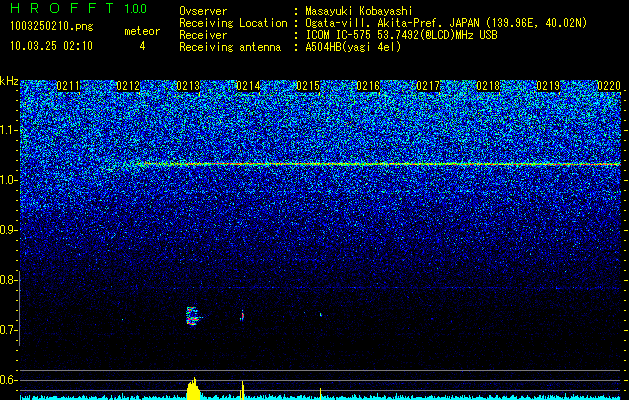Click the 0216 time marker

coord(368,86)
